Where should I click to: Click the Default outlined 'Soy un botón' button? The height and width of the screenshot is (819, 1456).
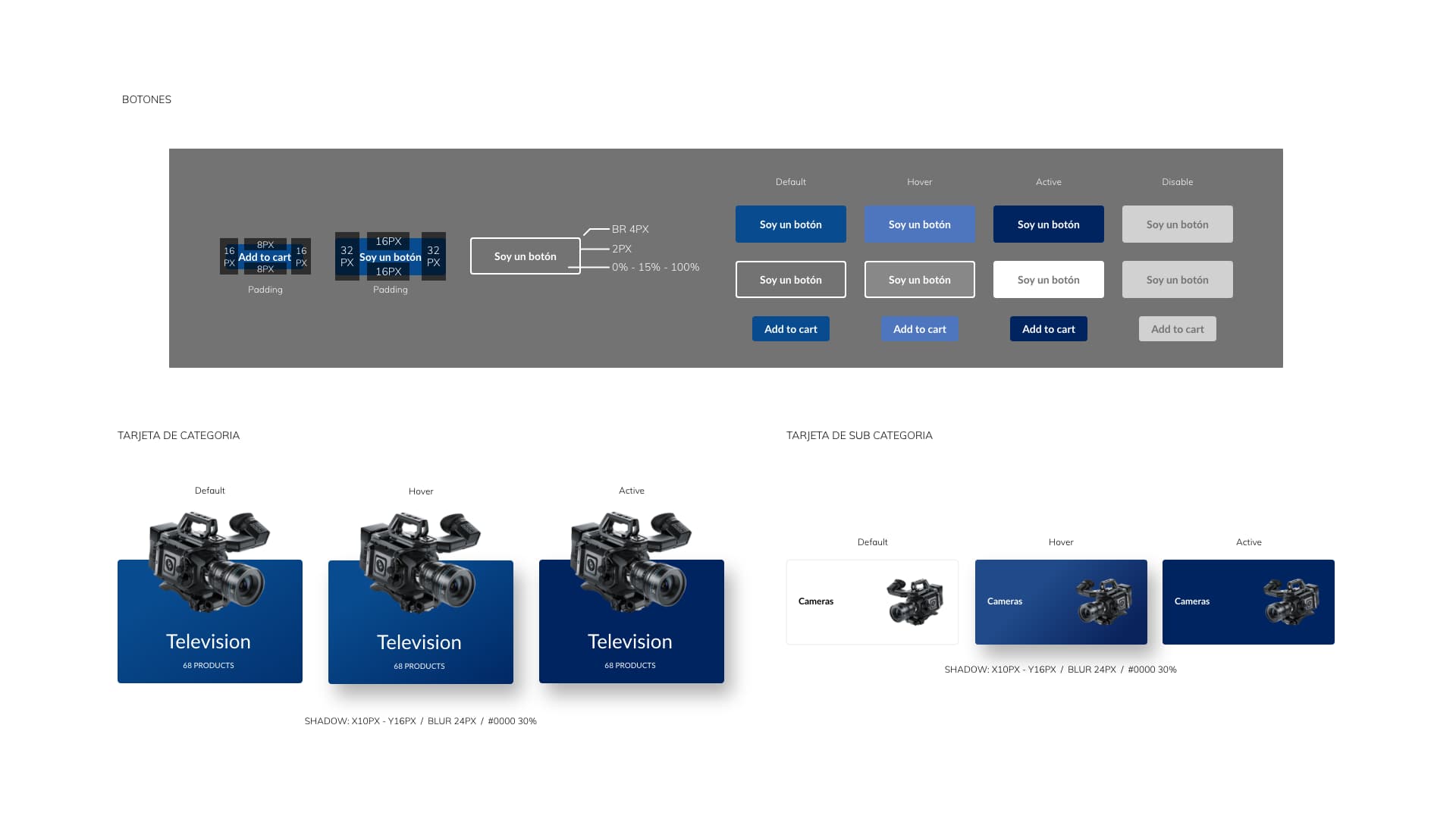pos(790,280)
